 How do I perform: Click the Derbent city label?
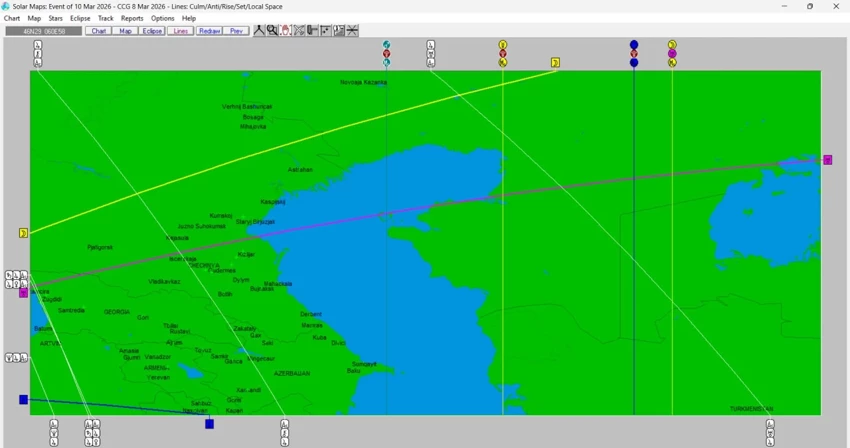pyautogui.click(x=311, y=315)
